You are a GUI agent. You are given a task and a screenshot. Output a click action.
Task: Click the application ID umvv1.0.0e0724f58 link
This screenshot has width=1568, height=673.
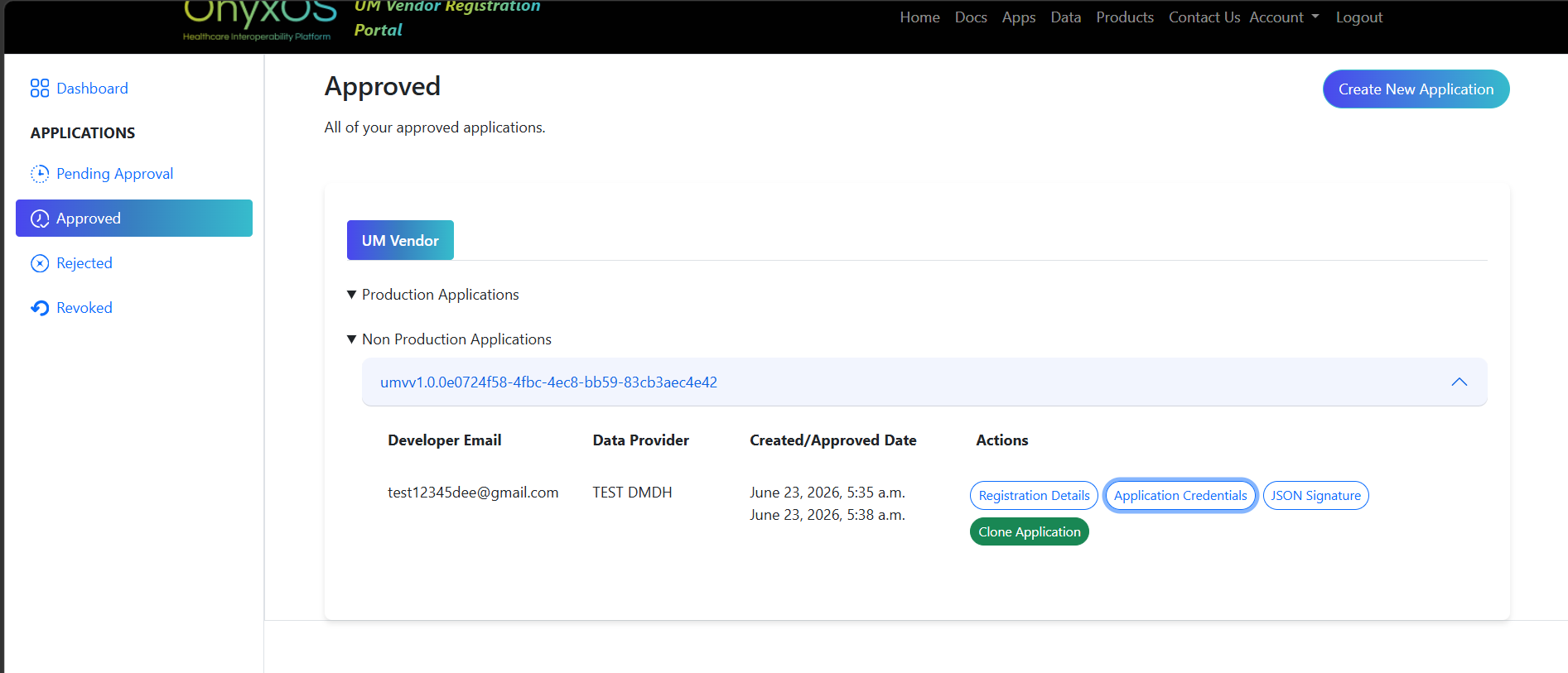point(548,382)
